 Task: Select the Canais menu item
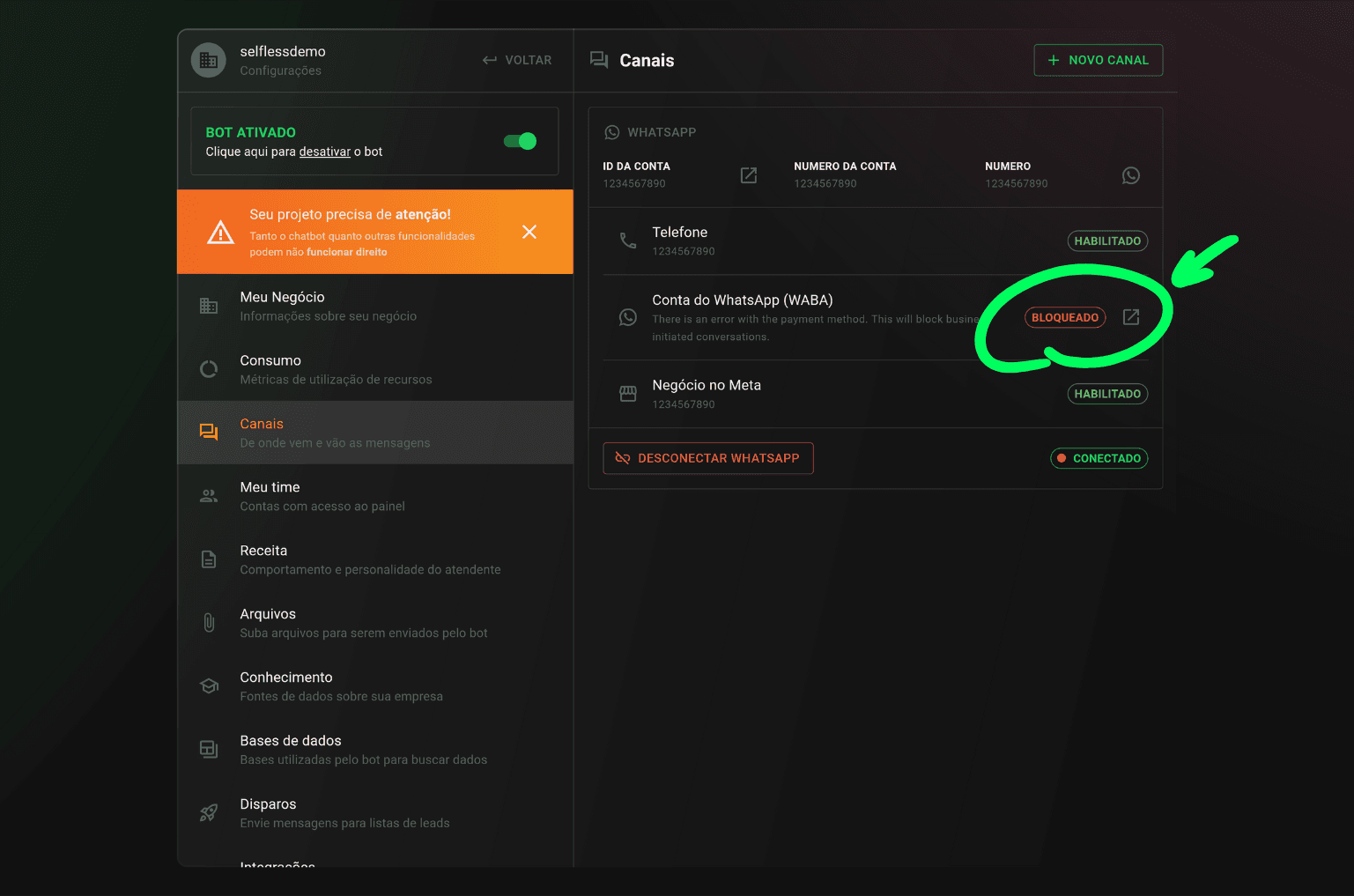pos(375,433)
